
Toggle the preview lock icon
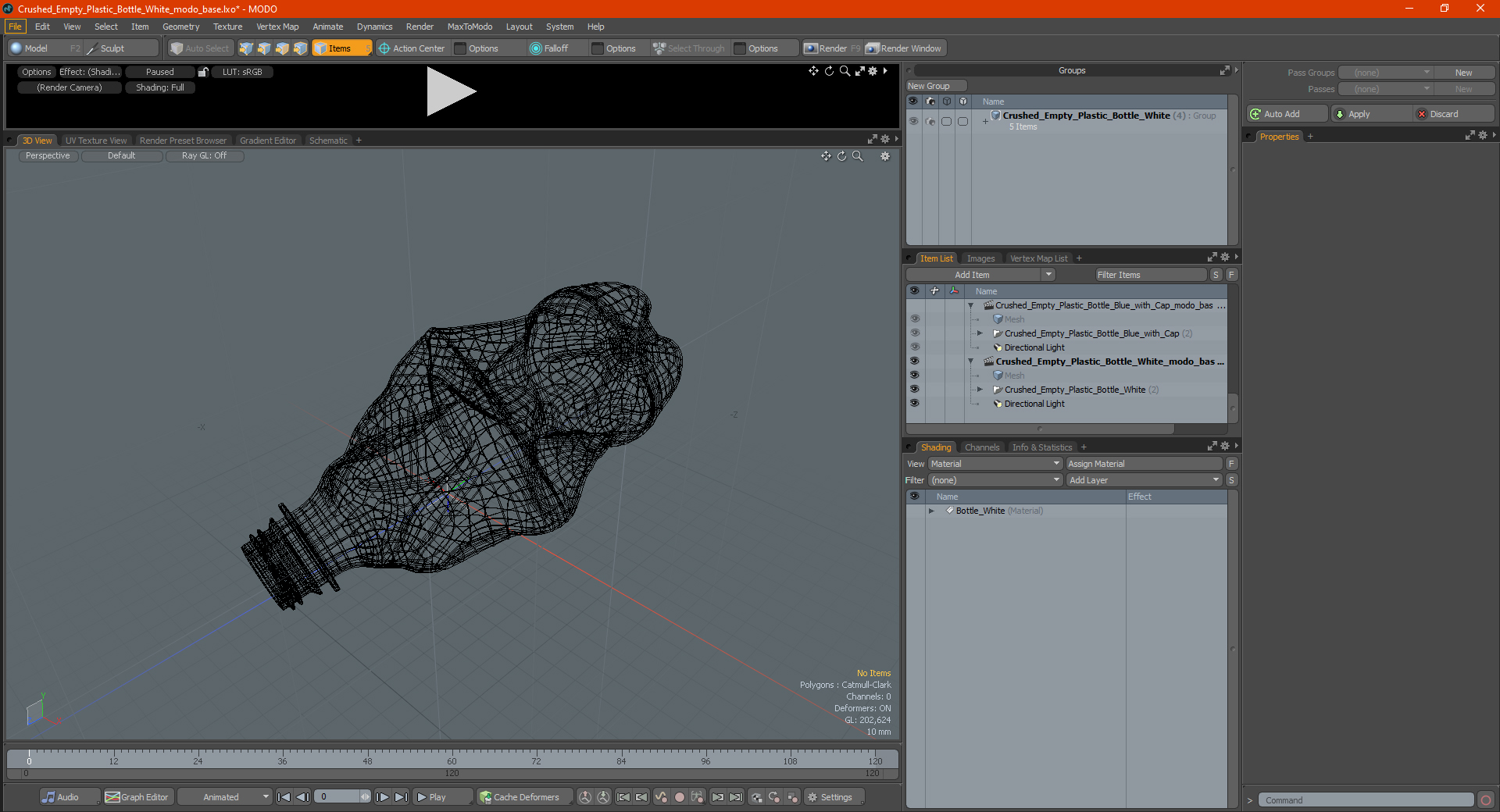coord(203,72)
